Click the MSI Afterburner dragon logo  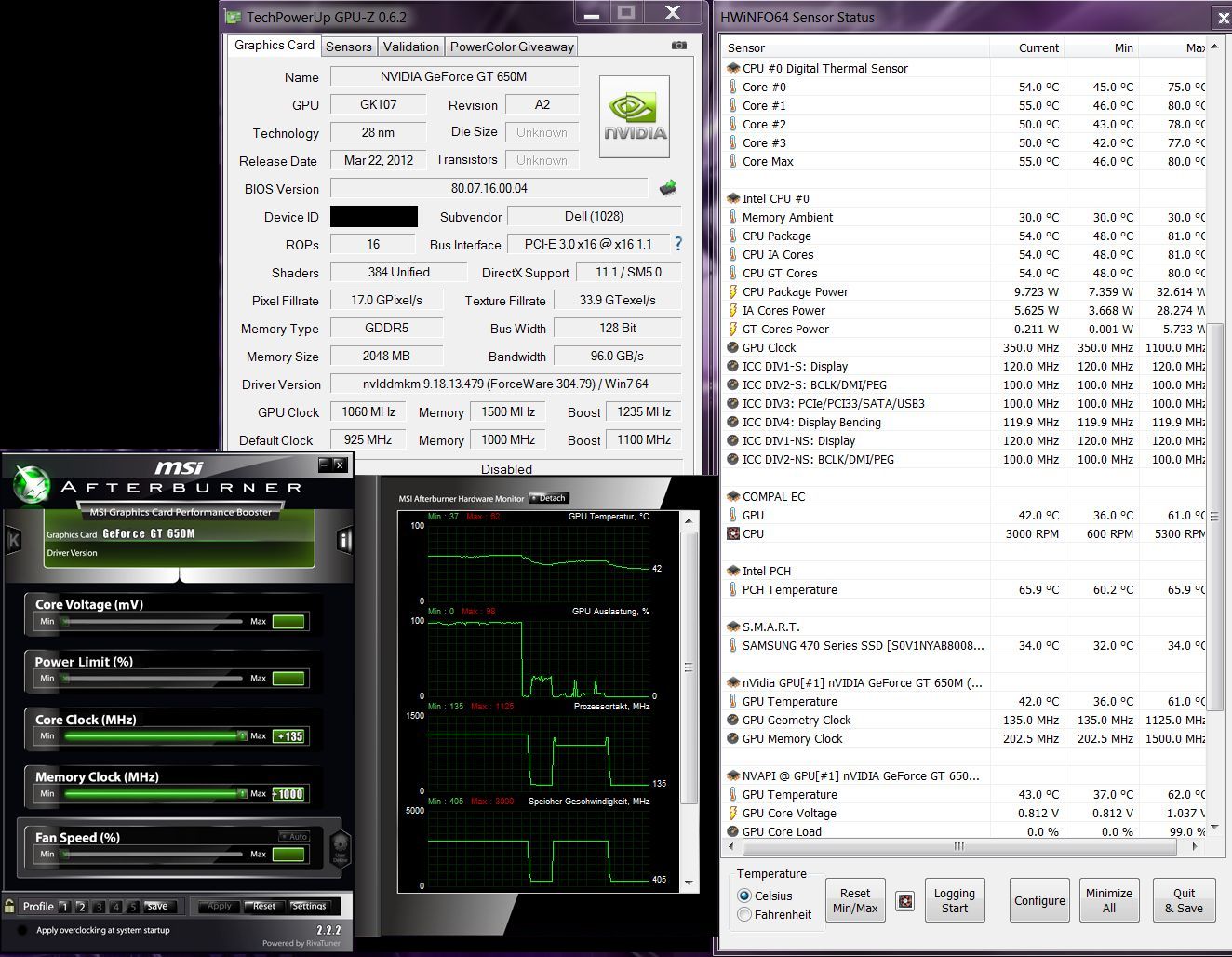coord(30,483)
